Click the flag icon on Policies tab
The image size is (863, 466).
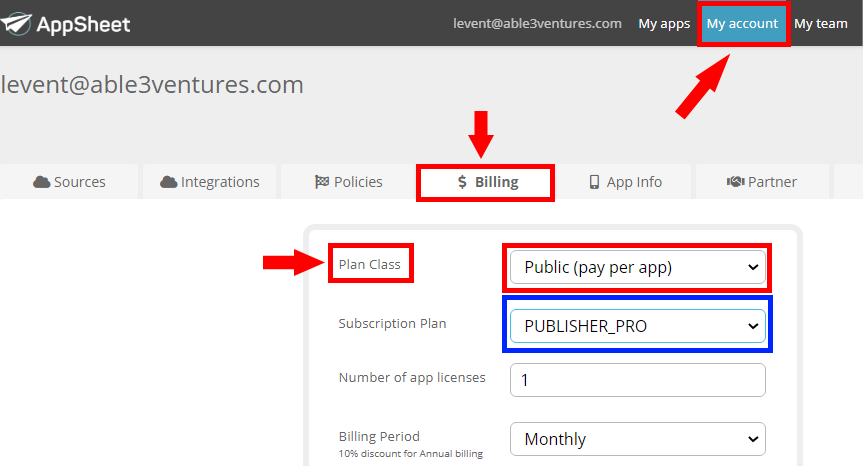point(322,182)
